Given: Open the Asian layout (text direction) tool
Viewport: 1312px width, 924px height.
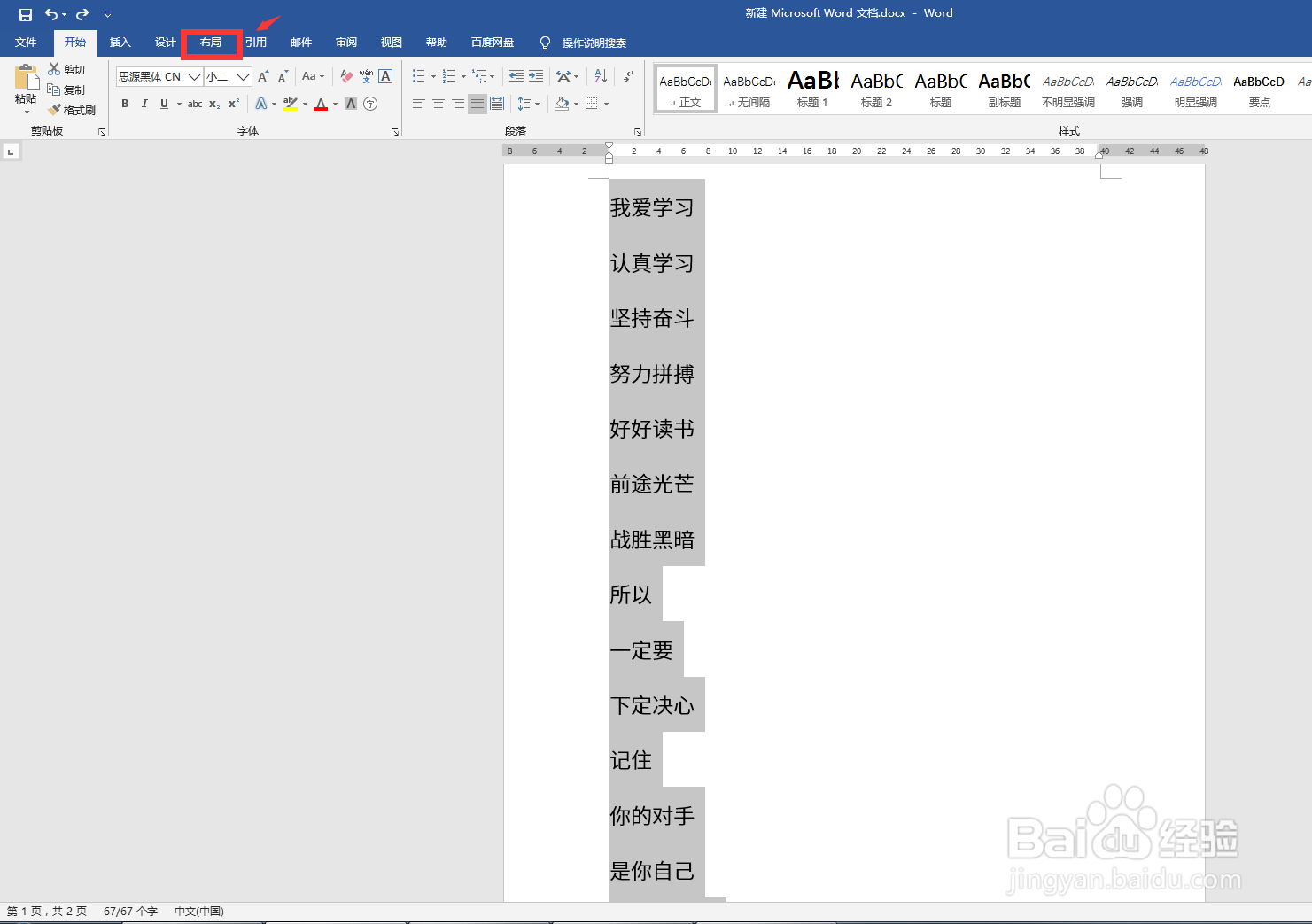Looking at the screenshot, I should click(x=563, y=76).
